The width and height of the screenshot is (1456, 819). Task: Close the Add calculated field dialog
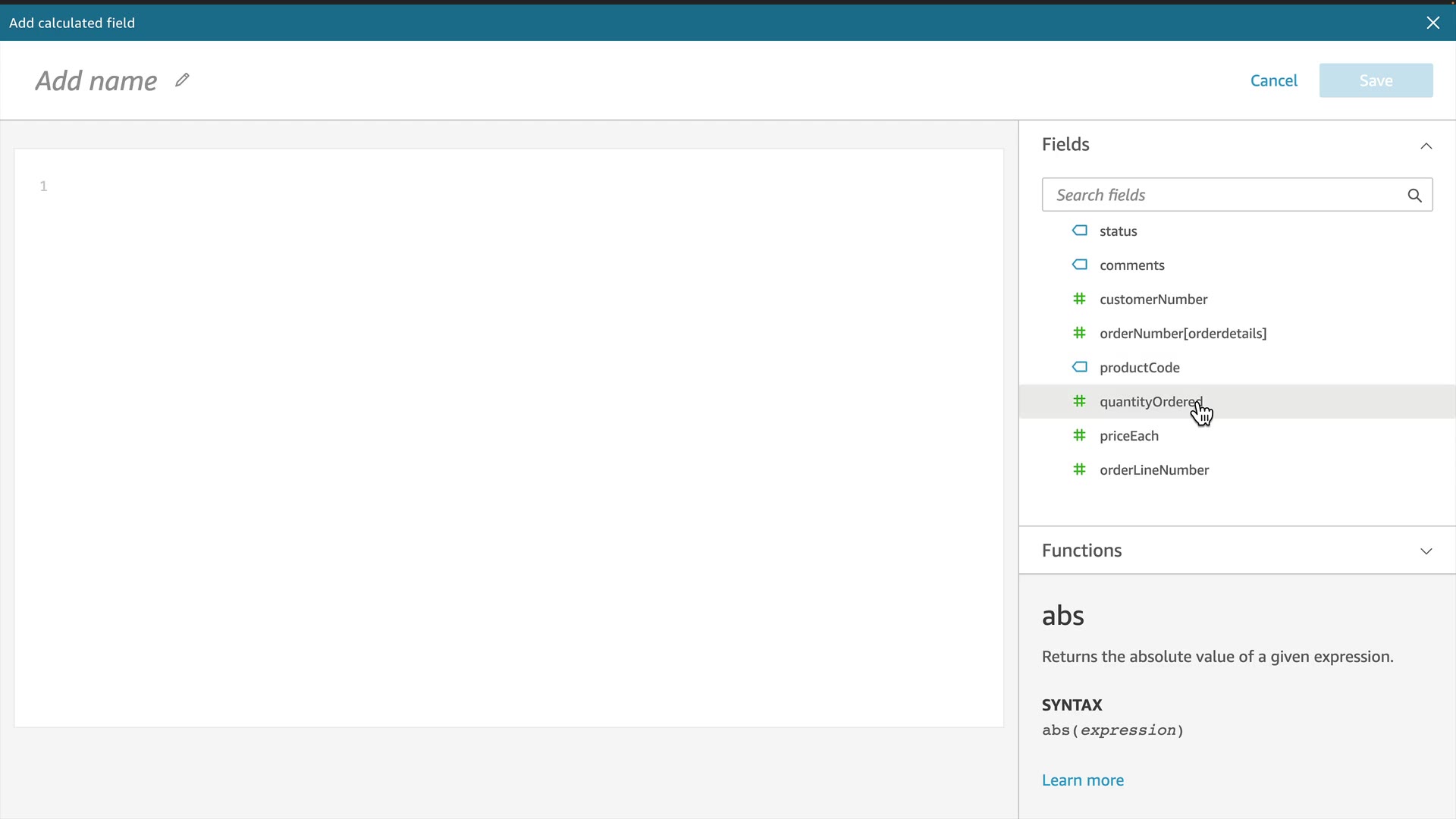tap(1432, 23)
